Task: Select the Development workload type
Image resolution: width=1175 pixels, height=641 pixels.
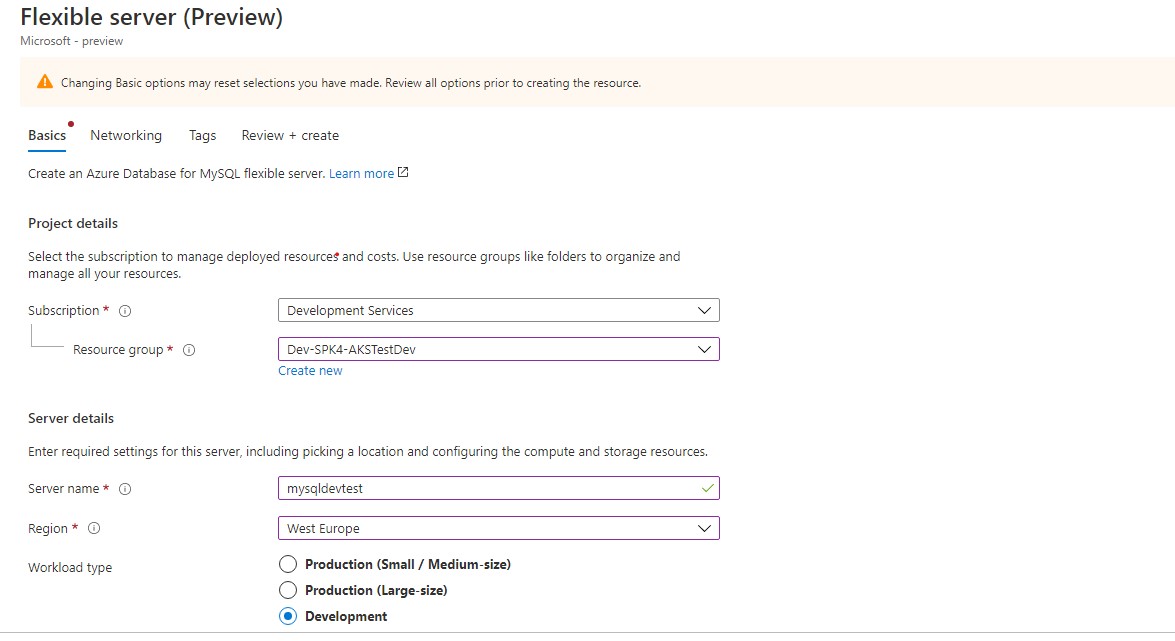Action: [287, 616]
